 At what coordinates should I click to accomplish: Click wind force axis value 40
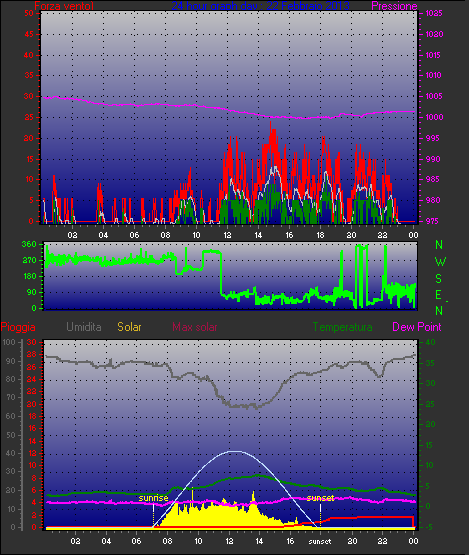29,55
